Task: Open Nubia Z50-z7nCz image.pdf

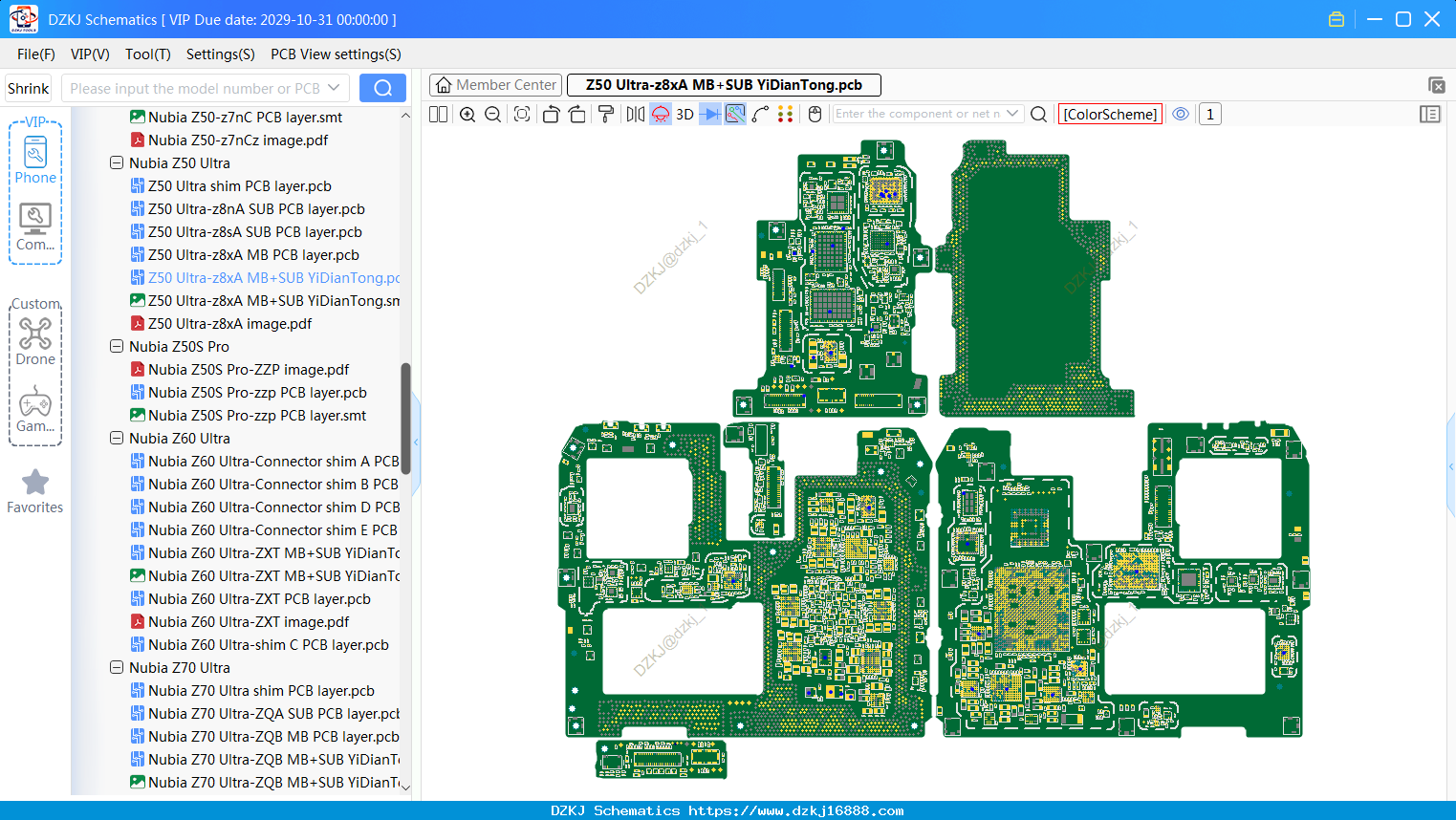Action: 228,140
